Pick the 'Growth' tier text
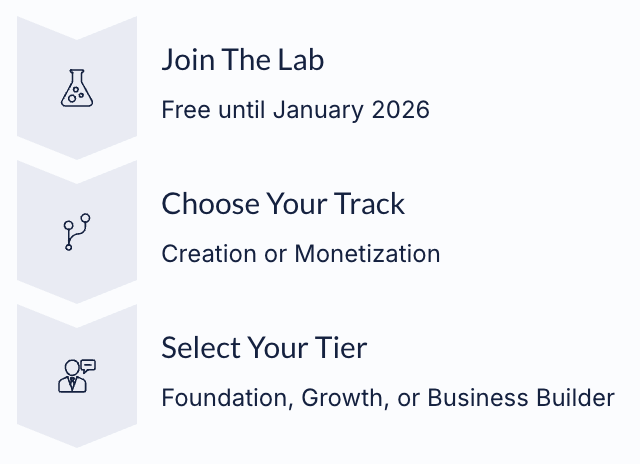Screen dimensions: 640x464 click(343, 397)
